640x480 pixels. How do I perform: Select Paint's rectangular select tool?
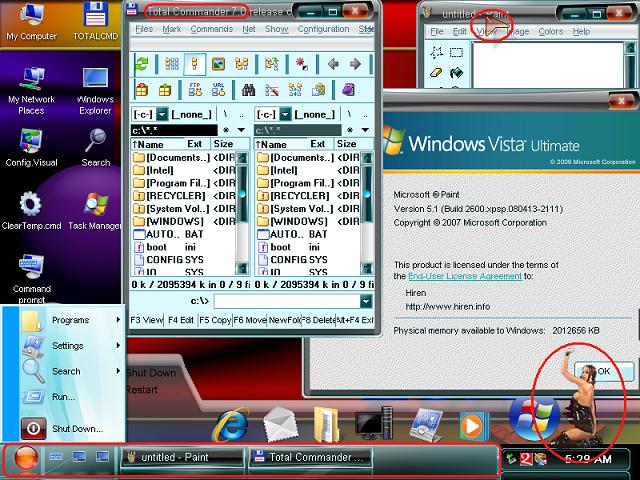pos(456,52)
